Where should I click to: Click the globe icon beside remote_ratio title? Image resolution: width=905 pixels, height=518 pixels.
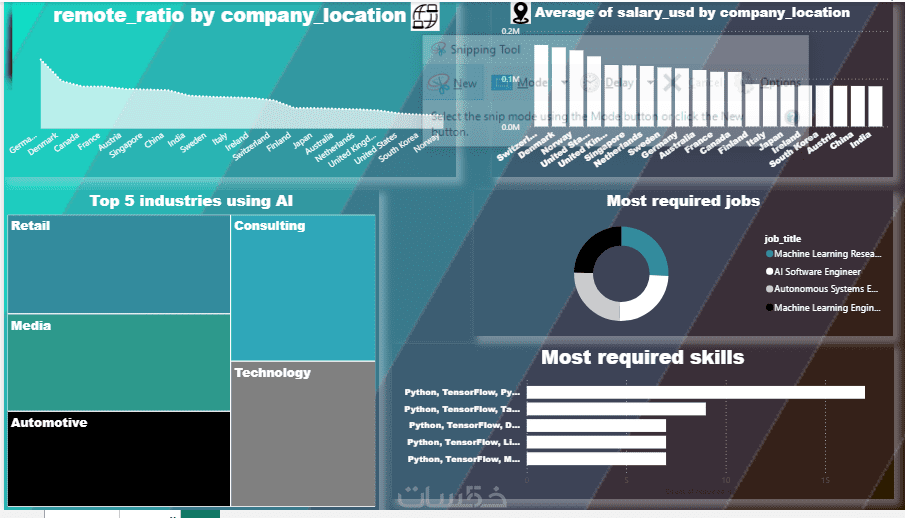425,16
